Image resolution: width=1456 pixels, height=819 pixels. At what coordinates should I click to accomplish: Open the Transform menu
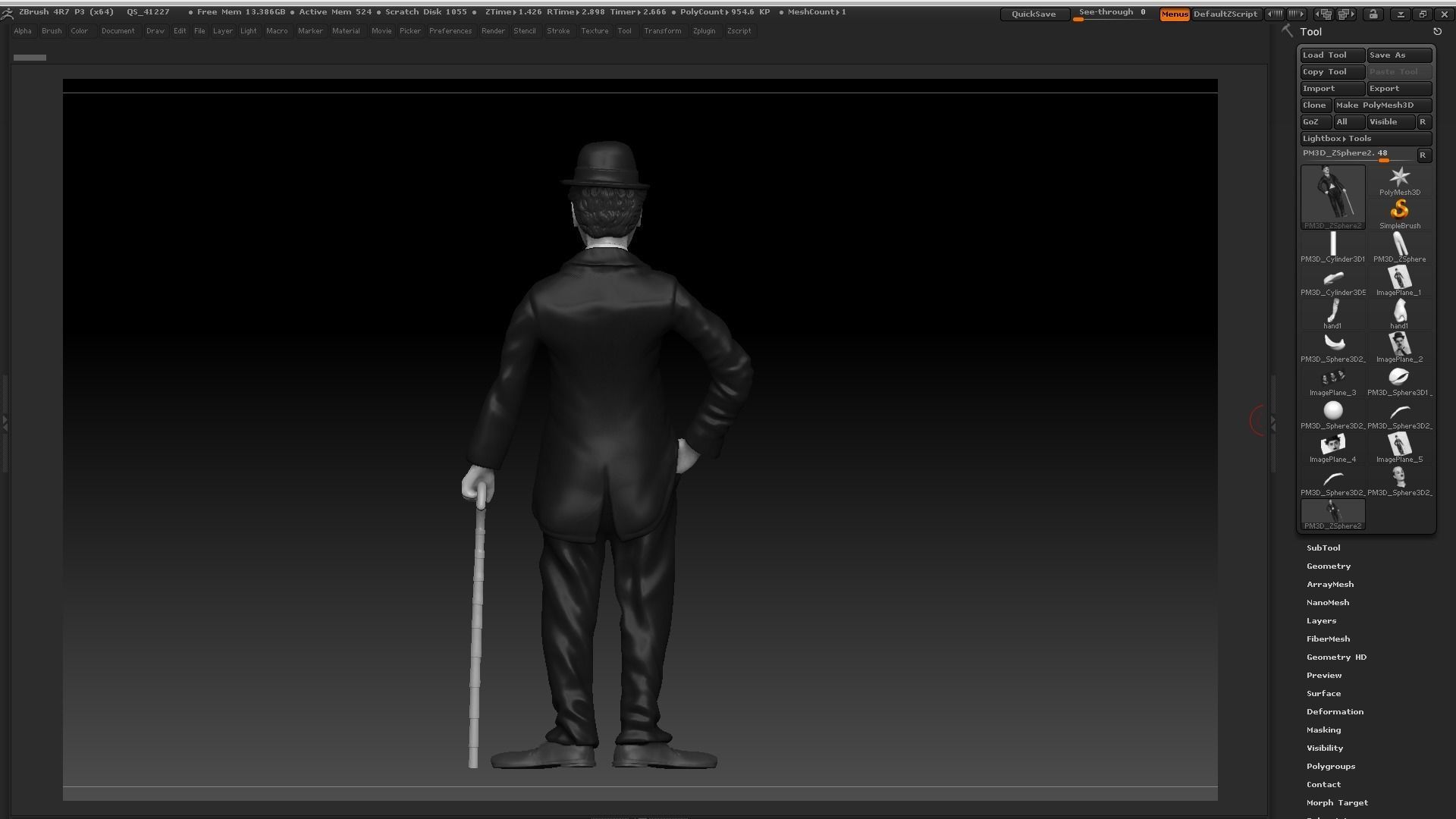pyautogui.click(x=662, y=31)
